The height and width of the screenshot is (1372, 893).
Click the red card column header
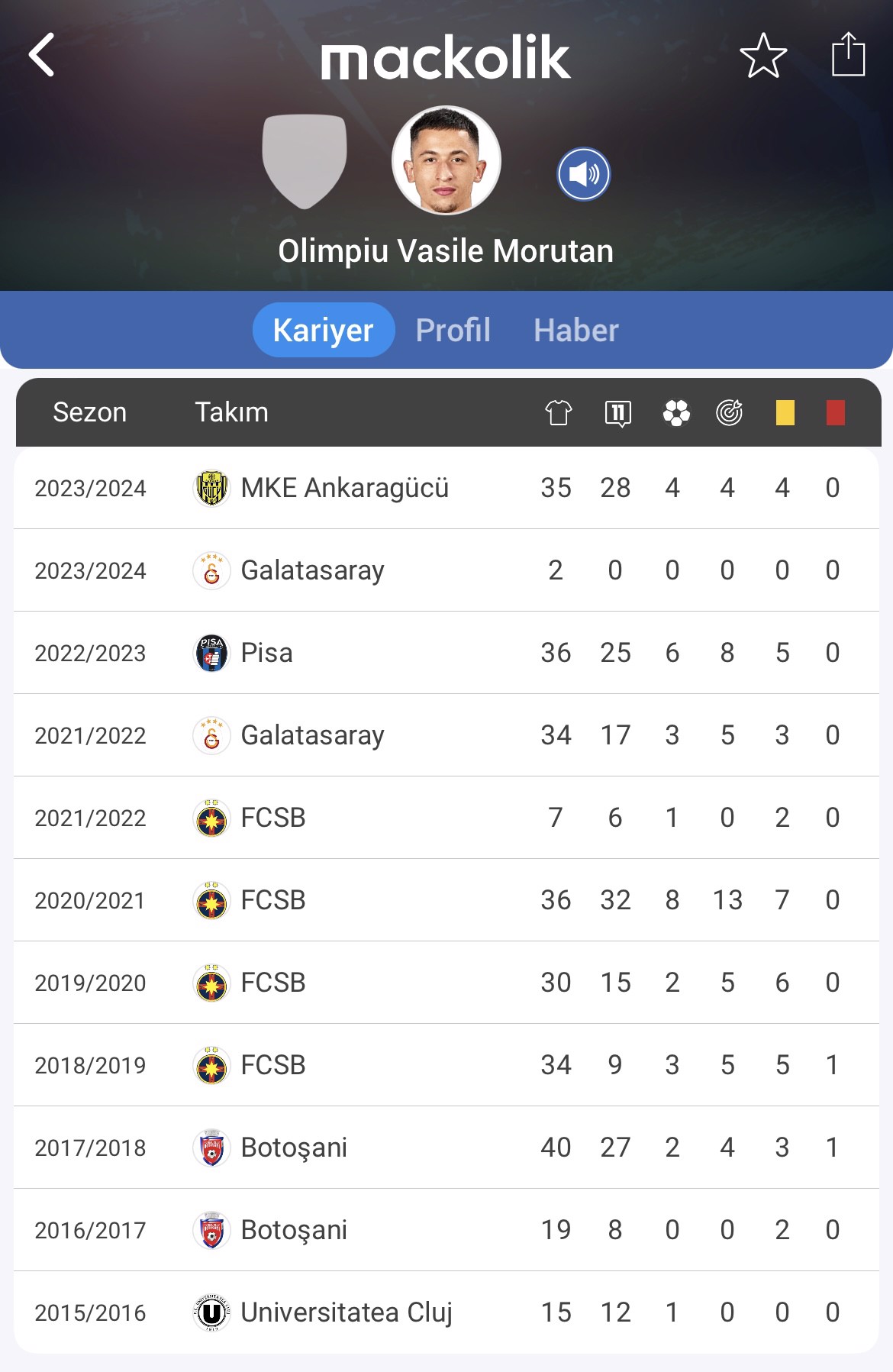coord(836,413)
